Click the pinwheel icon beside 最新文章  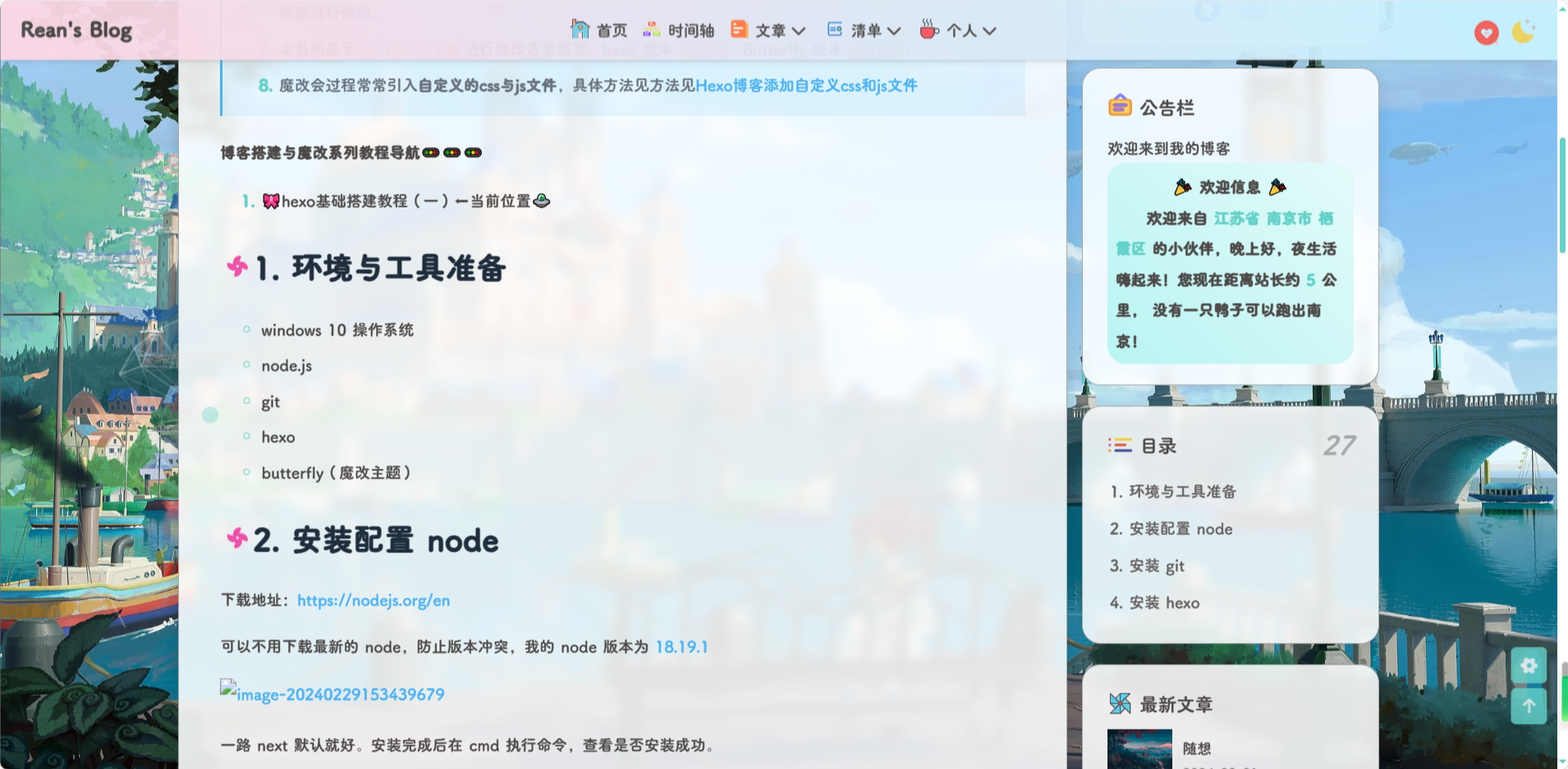(x=1120, y=703)
